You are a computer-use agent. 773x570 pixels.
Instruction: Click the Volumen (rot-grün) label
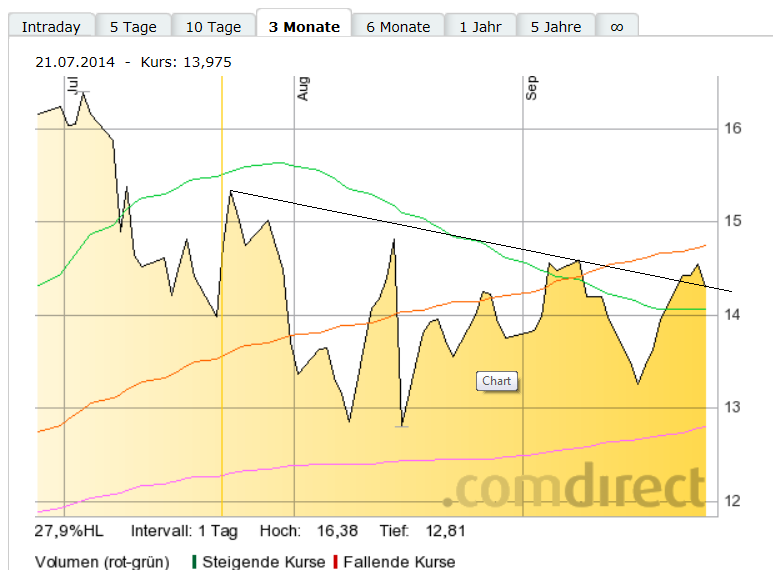102,562
